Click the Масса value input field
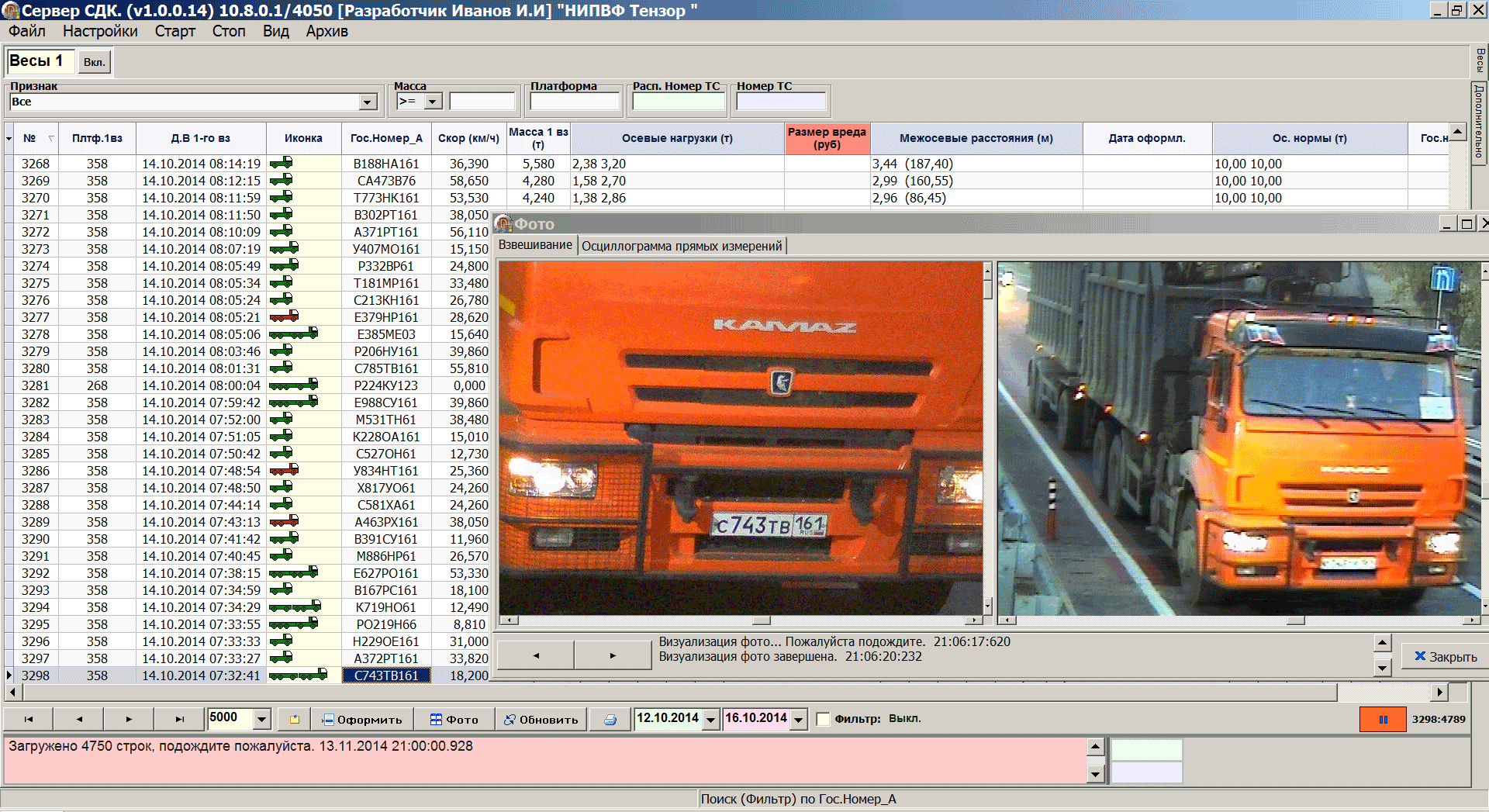The height and width of the screenshot is (812, 1489). tap(482, 102)
